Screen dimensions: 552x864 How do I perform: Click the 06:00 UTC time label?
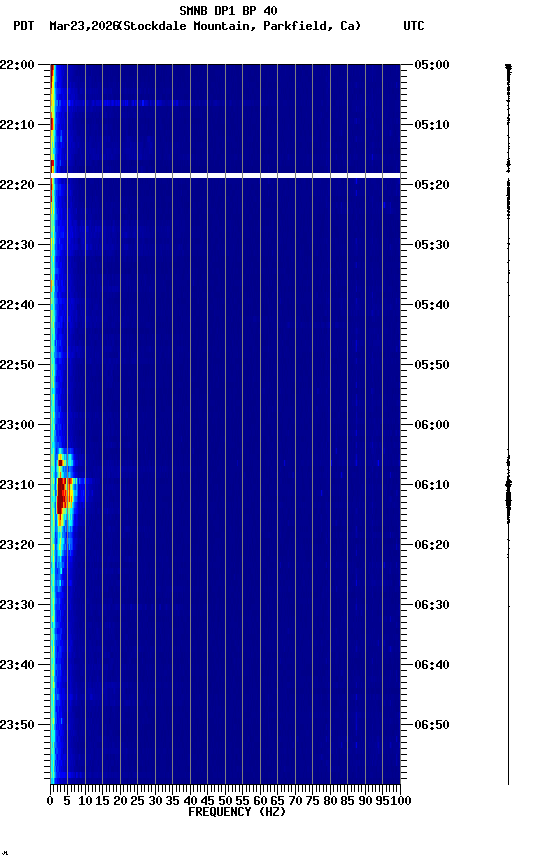[x=432, y=425]
